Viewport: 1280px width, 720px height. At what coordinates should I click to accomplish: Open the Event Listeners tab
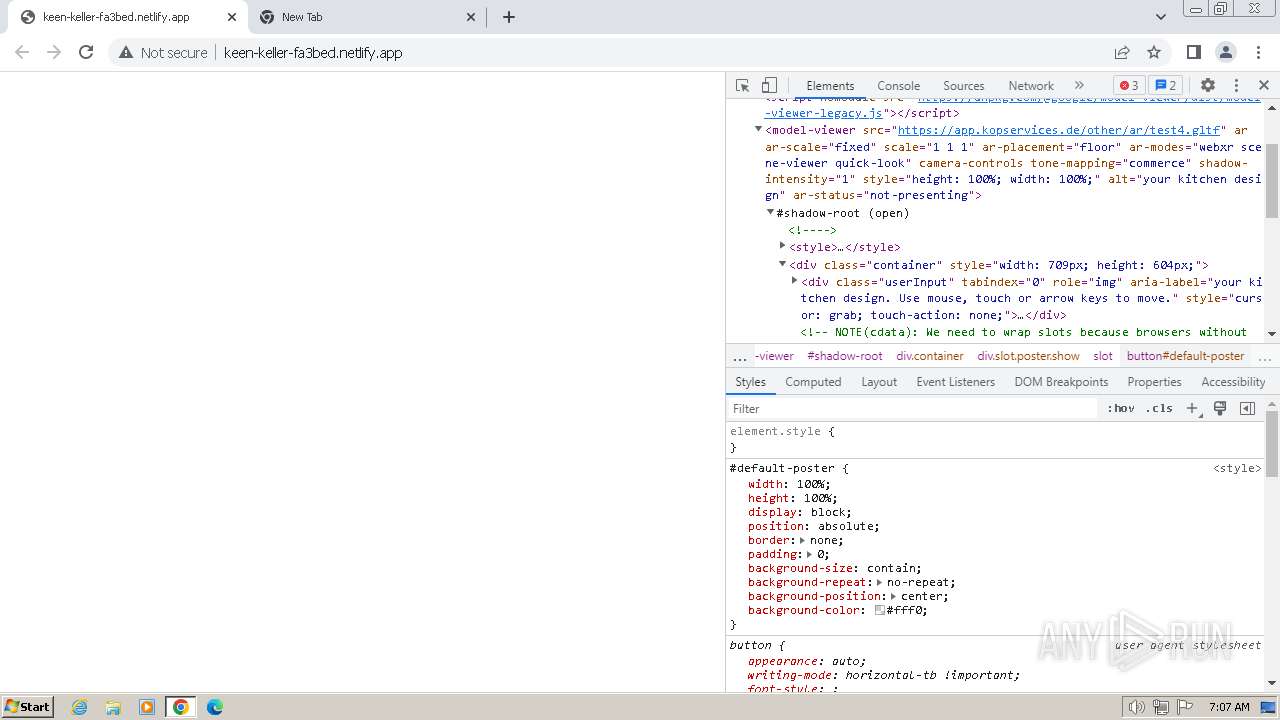pyautogui.click(x=955, y=382)
